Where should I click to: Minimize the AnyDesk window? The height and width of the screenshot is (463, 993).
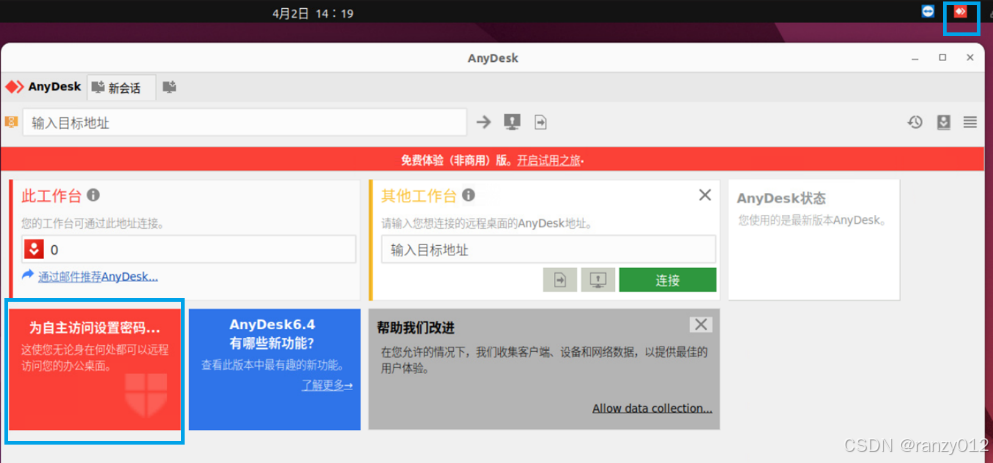(915, 58)
